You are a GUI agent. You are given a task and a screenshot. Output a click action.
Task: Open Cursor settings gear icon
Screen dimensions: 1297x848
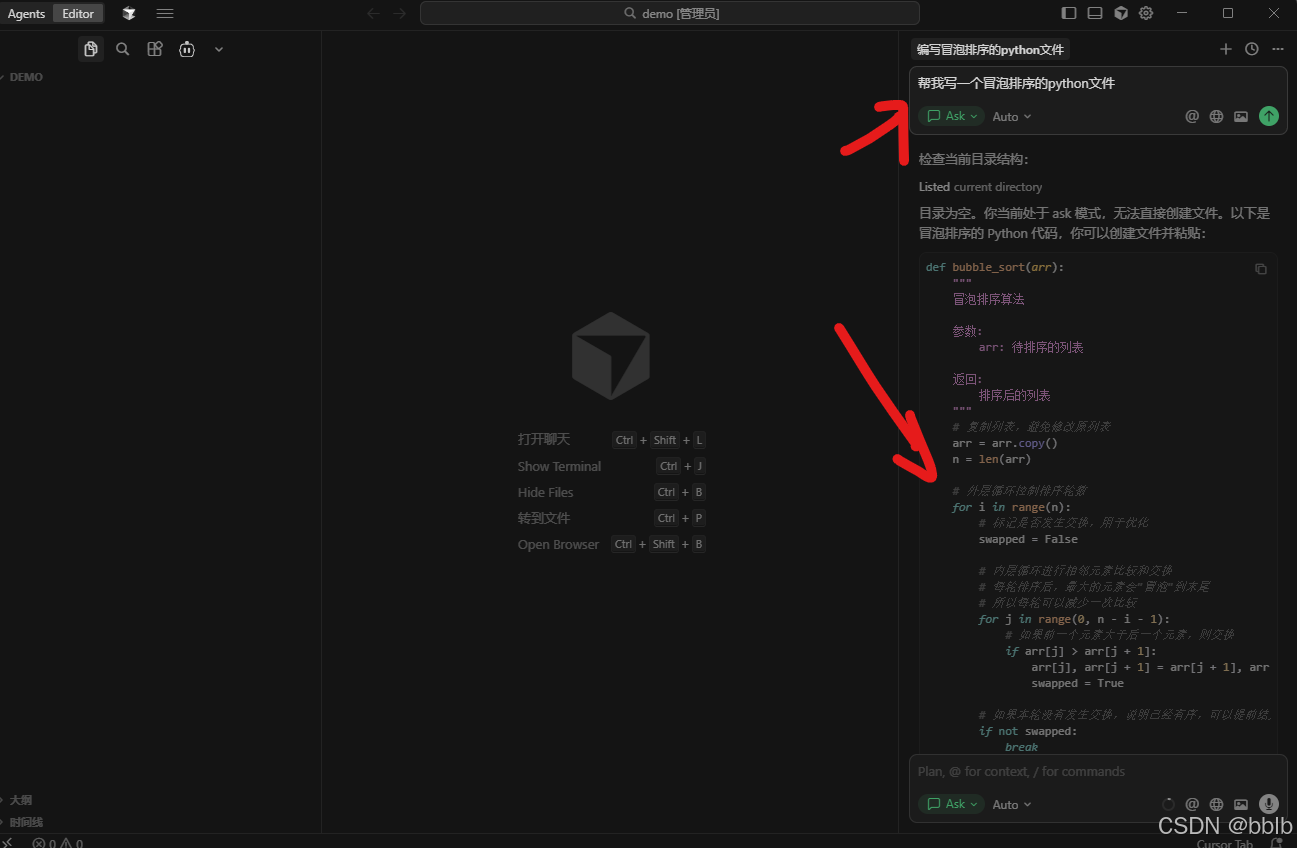point(1146,14)
